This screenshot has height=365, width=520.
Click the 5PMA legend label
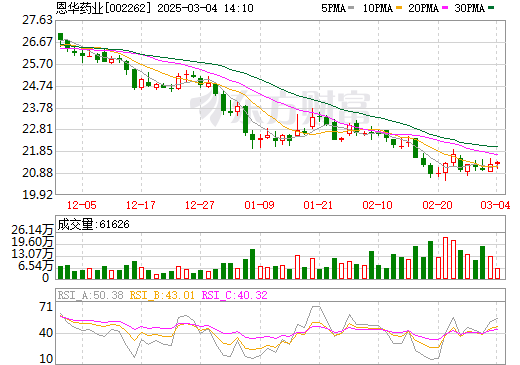pos(333,8)
